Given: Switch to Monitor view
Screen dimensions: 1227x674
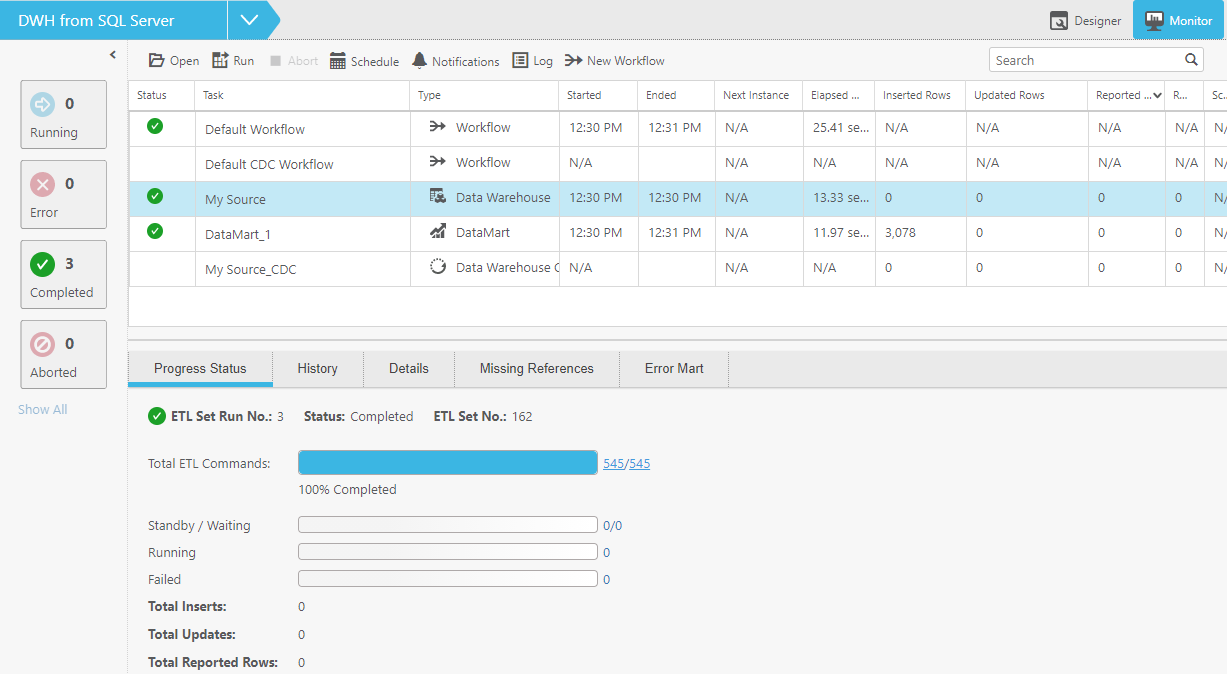Looking at the screenshot, I should click(x=1178, y=20).
